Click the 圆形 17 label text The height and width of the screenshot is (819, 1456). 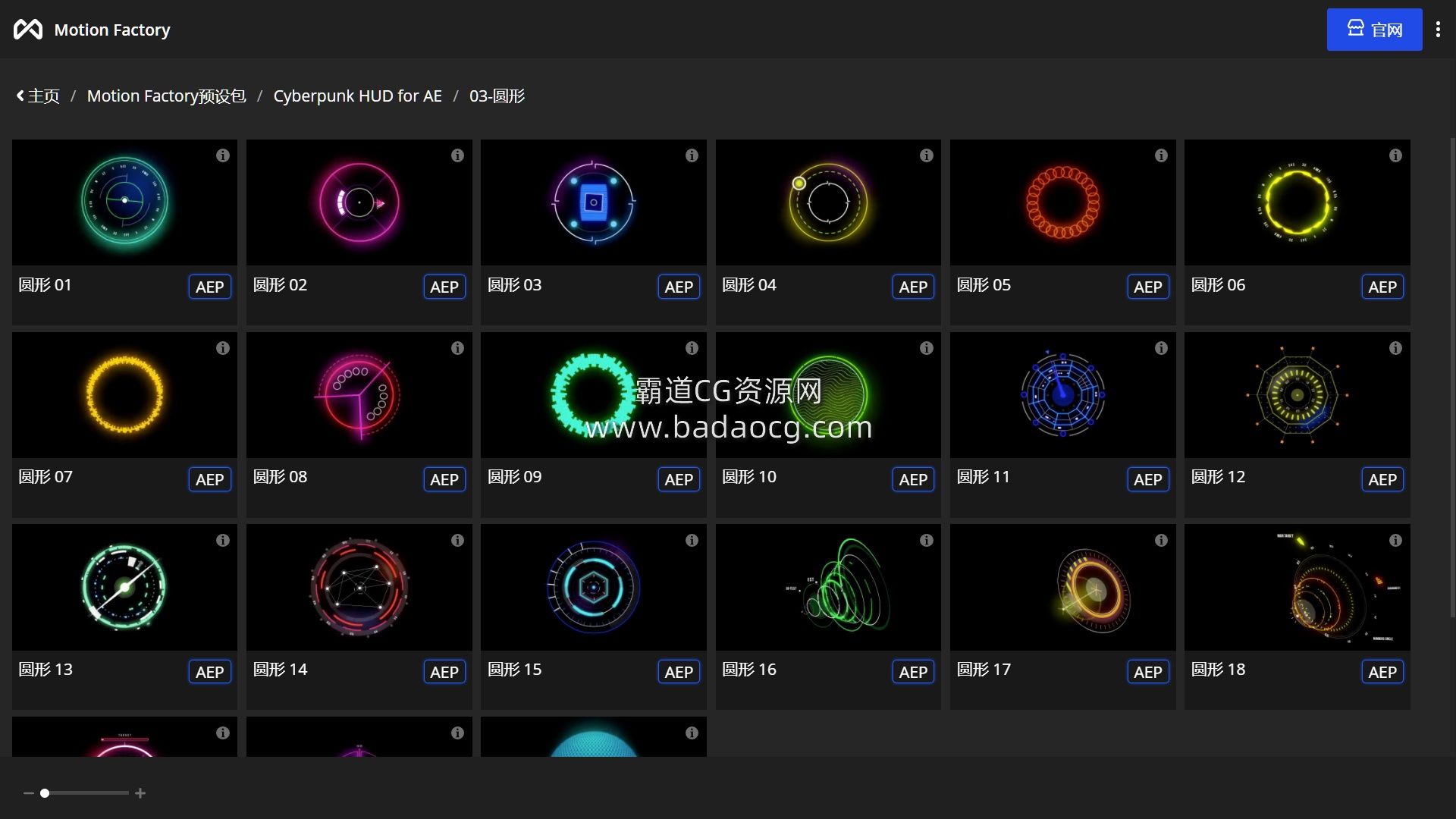[984, 670]
